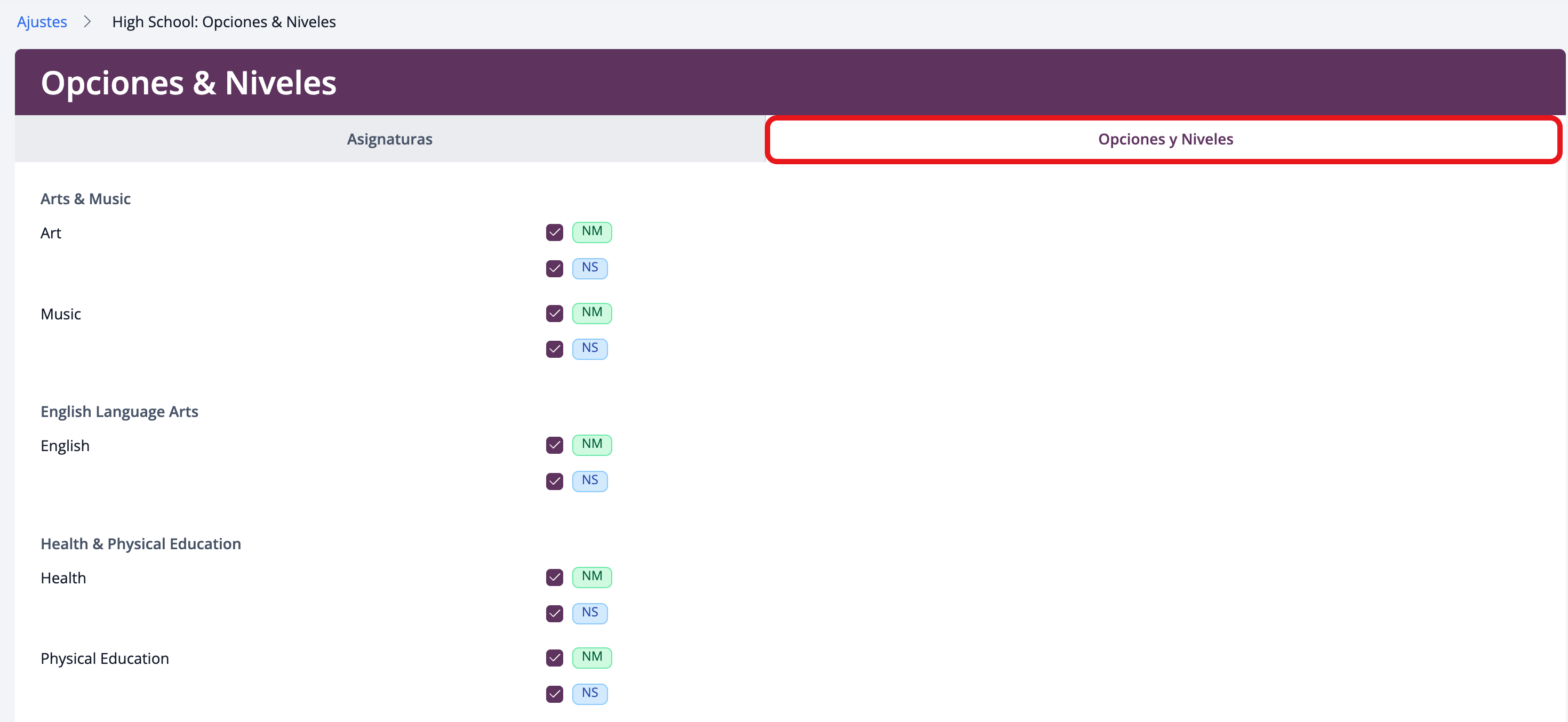Uncheck Health NS level checkbox
This screenshot has width=1568, height=722.
click(554, 613)
